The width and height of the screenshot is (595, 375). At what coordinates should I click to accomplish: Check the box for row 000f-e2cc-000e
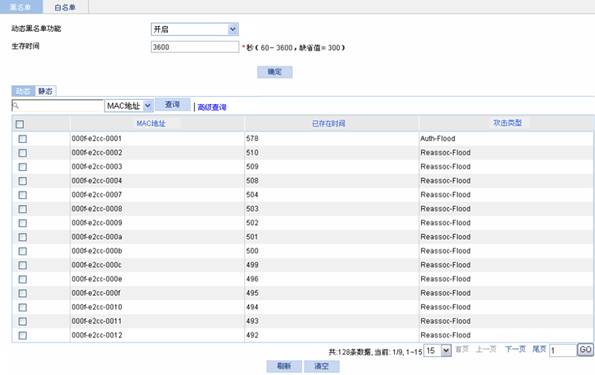pos(22,279)
